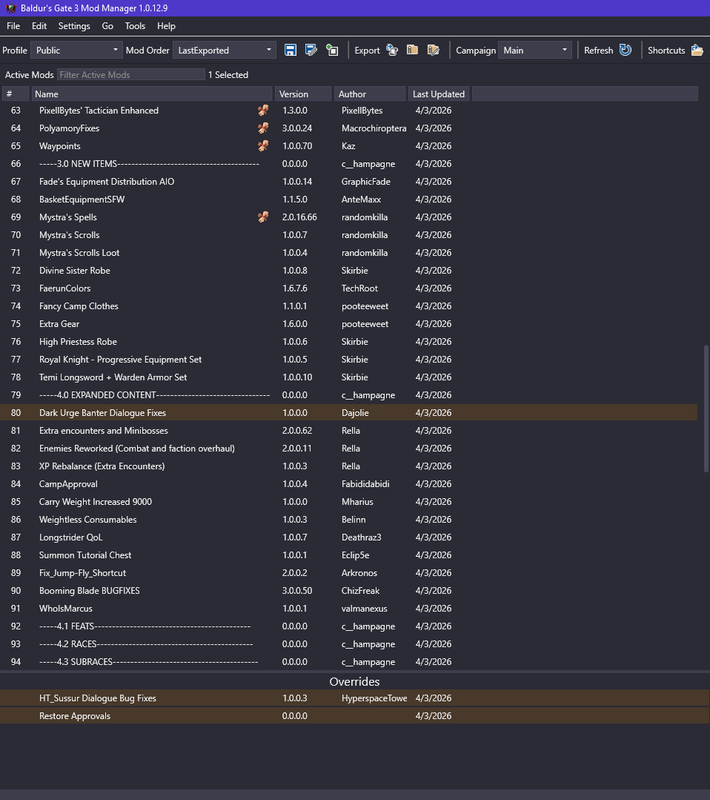Click the vertical scrollbar of the mods list

pyautogui.click(x=706, y=409)
